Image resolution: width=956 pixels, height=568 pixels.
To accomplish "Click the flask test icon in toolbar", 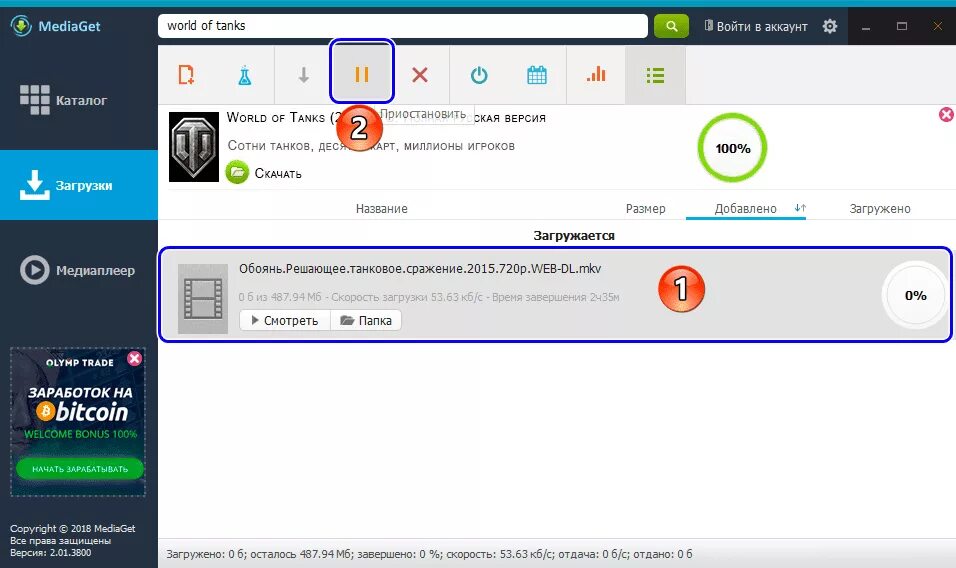I will tap(244, 76).
